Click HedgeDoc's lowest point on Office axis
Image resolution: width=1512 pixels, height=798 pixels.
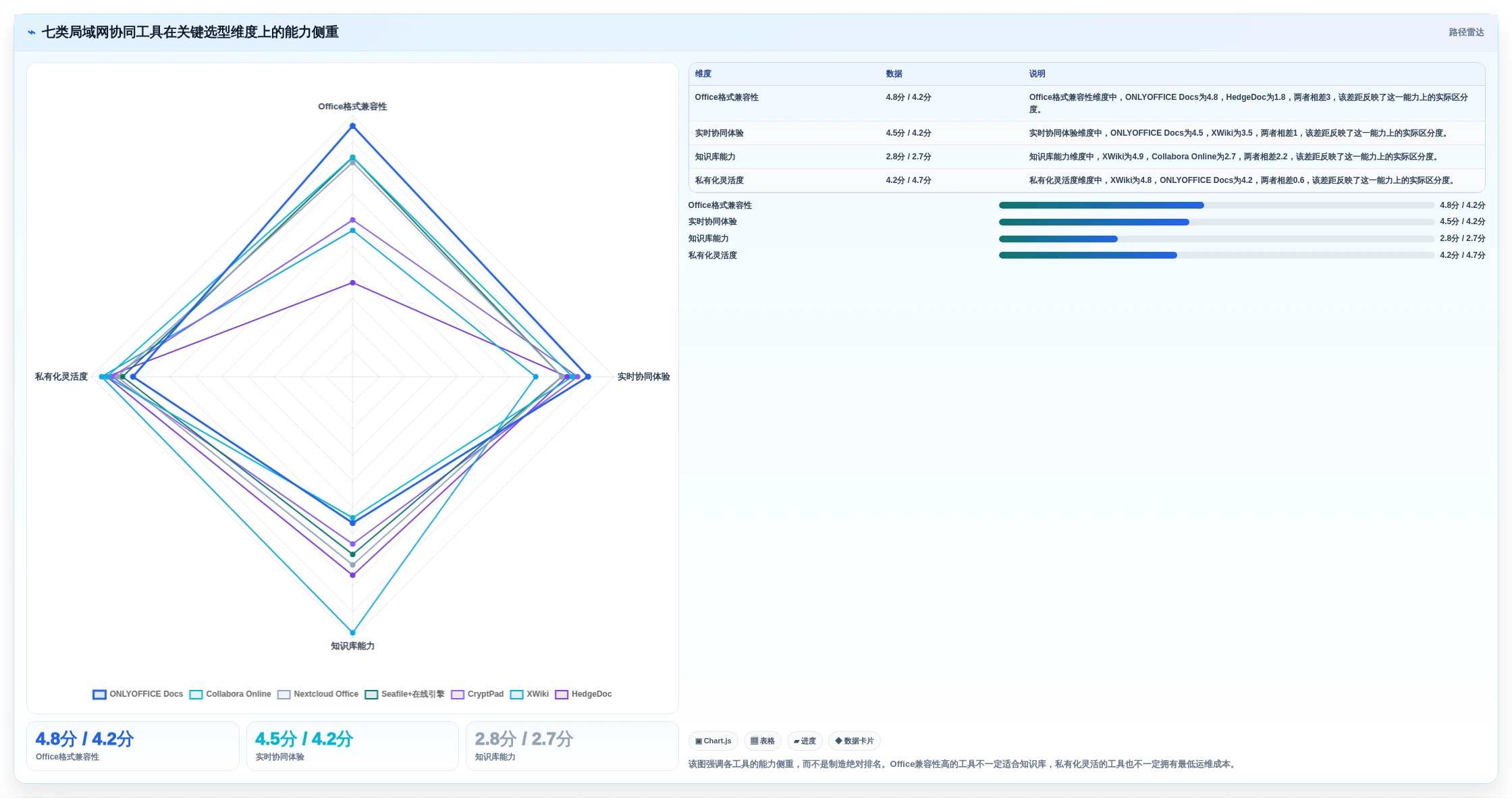pyautogui.click(x=352, y=283)
